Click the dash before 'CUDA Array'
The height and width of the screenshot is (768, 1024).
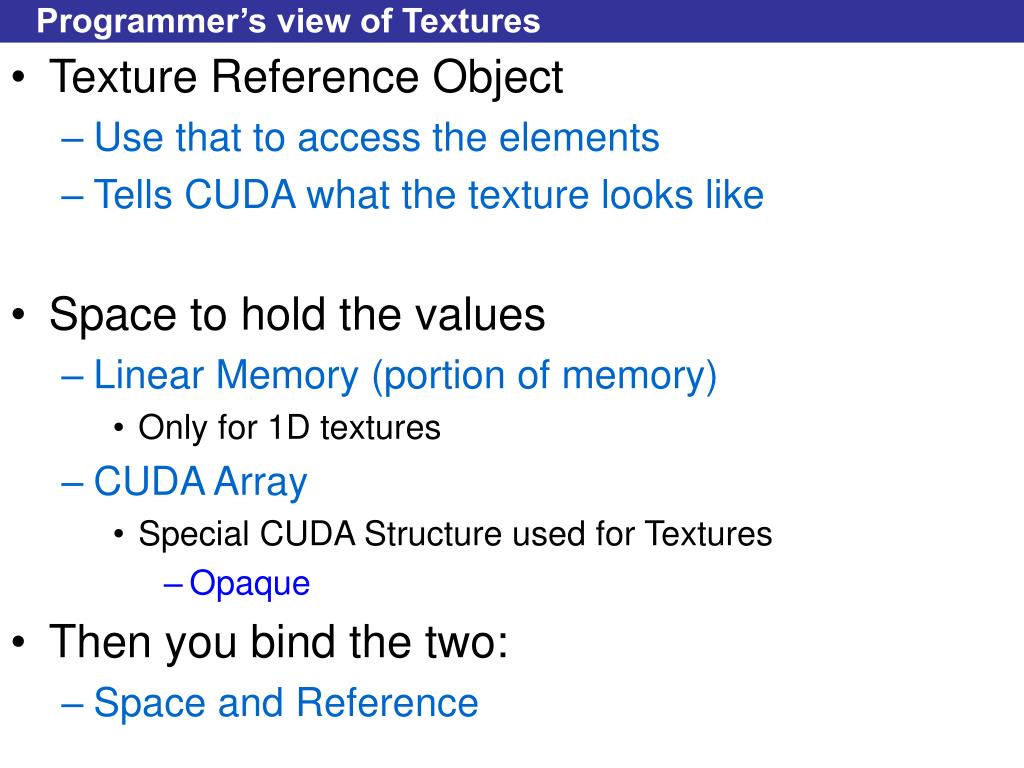click(x=72, y=485)
